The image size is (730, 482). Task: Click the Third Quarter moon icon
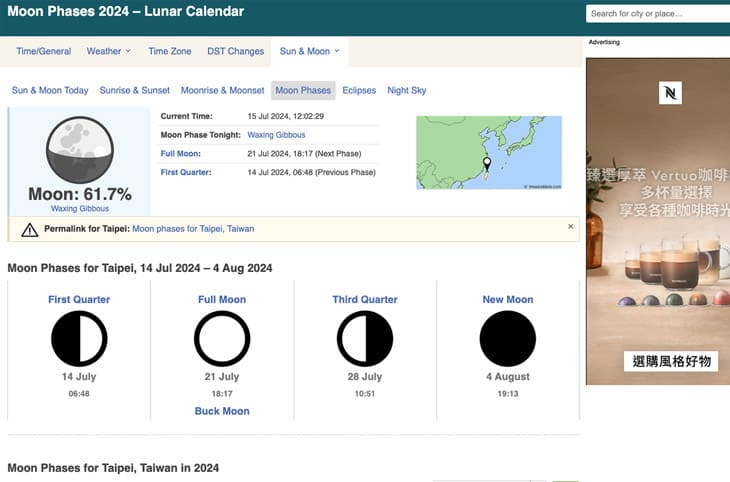(365, 339)
